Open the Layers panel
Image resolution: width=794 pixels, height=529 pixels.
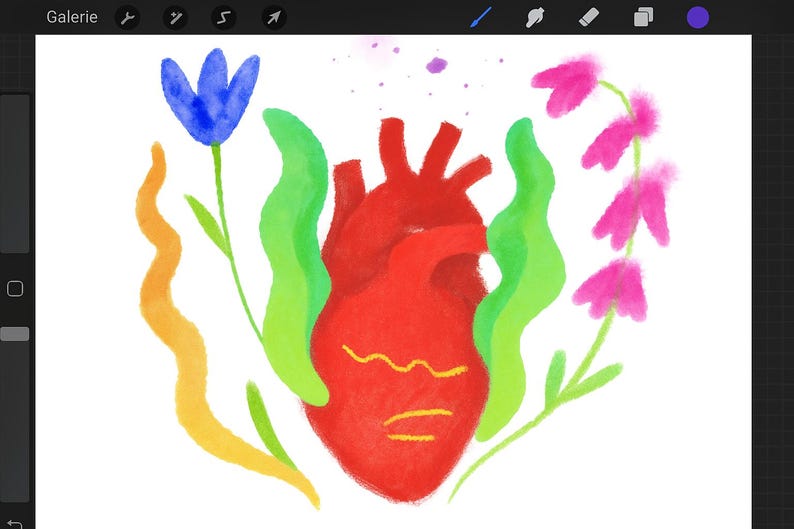643,18
